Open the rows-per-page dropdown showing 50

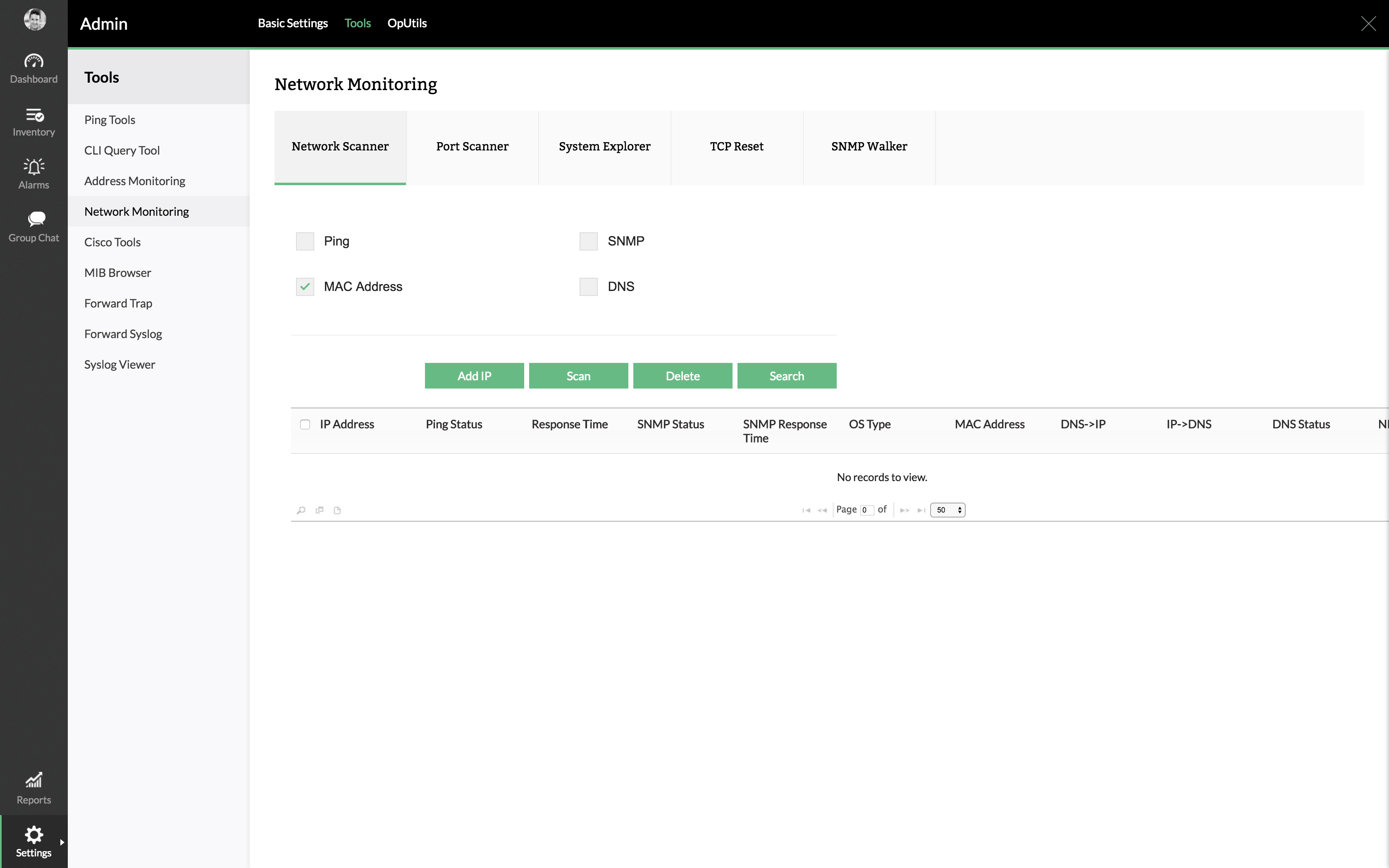(947, 510)
